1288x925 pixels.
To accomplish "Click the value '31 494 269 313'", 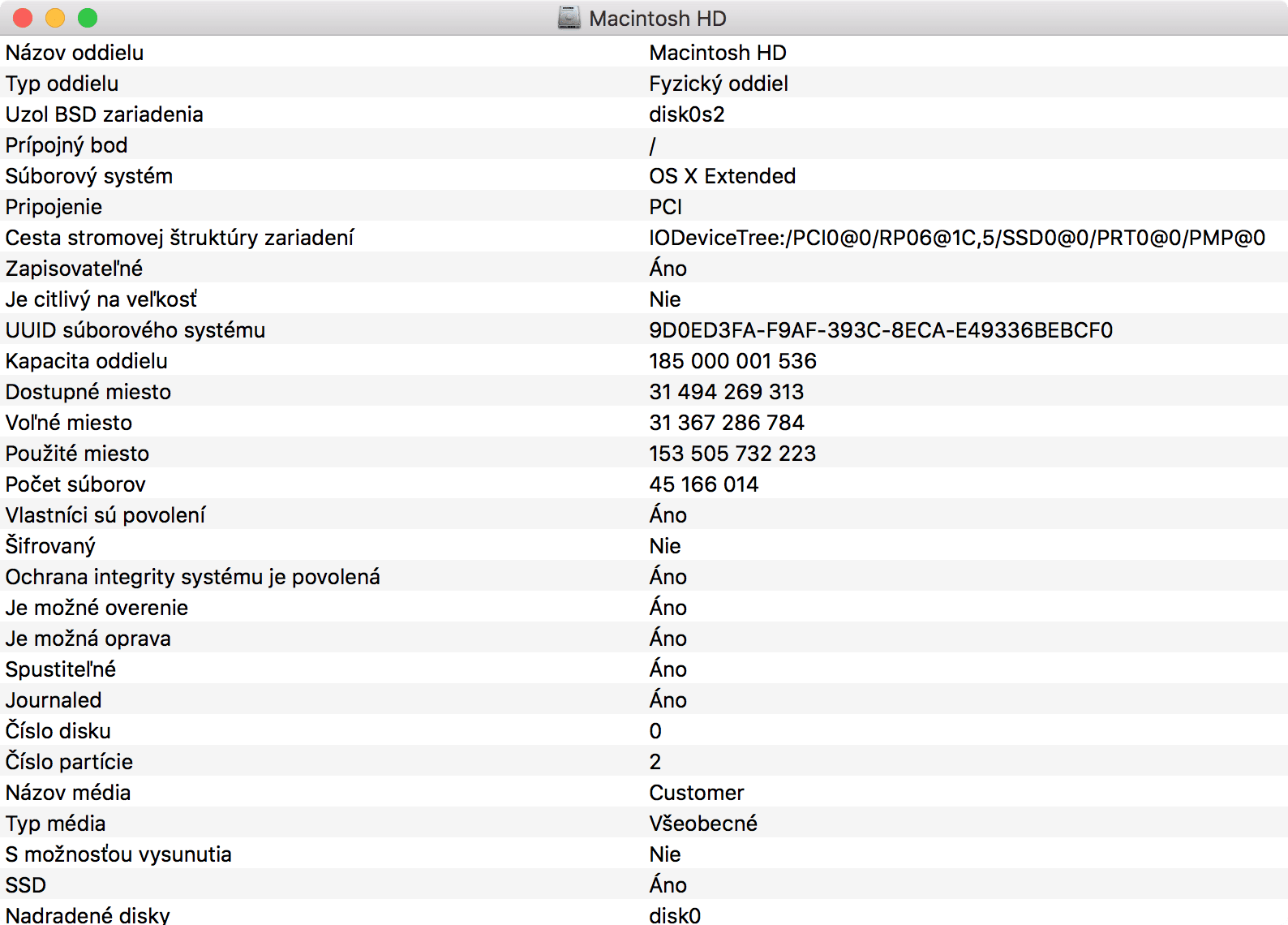I will pos(726,392).
